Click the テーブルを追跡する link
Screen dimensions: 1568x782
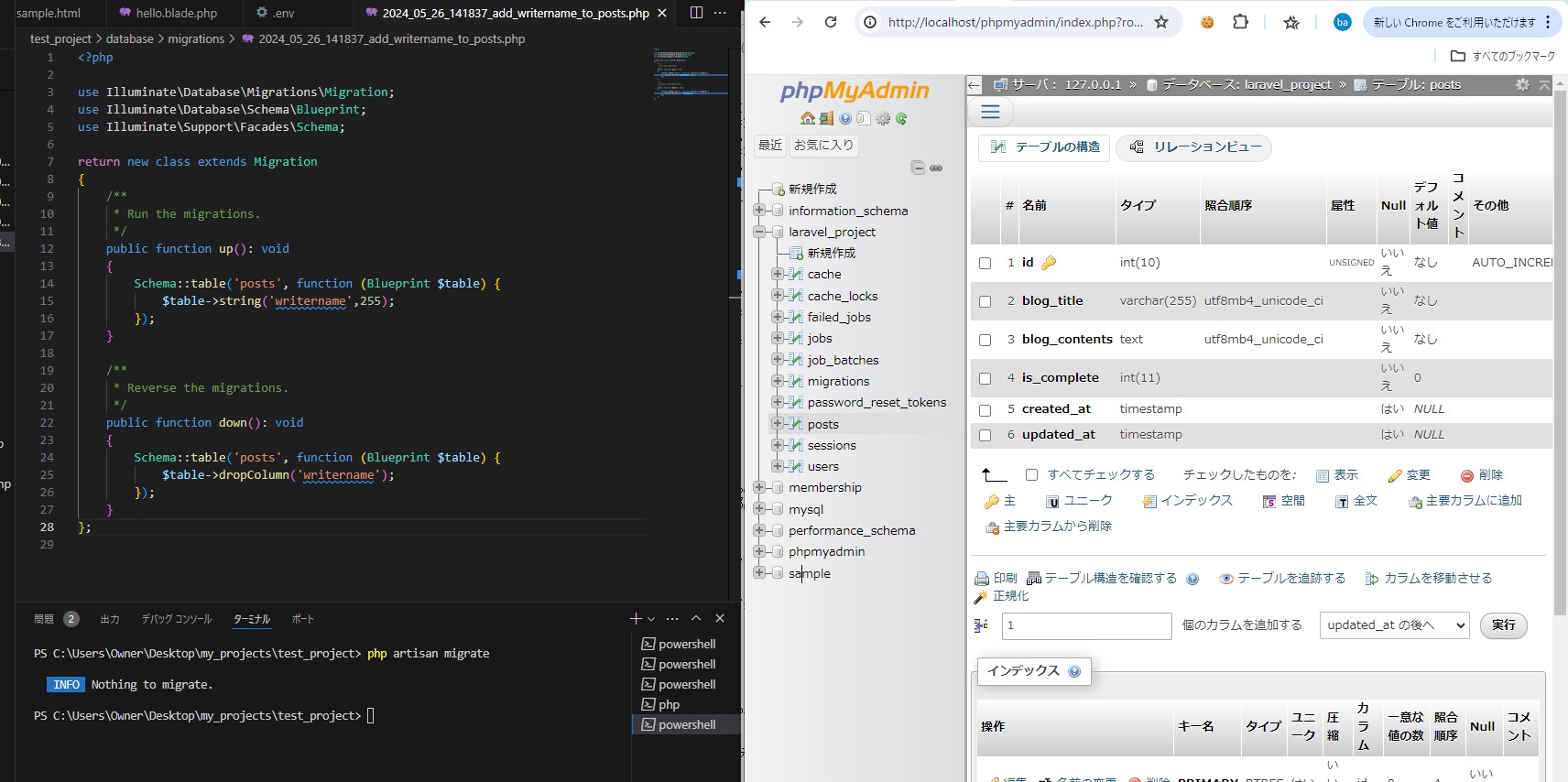click(x=1290, y=579)
